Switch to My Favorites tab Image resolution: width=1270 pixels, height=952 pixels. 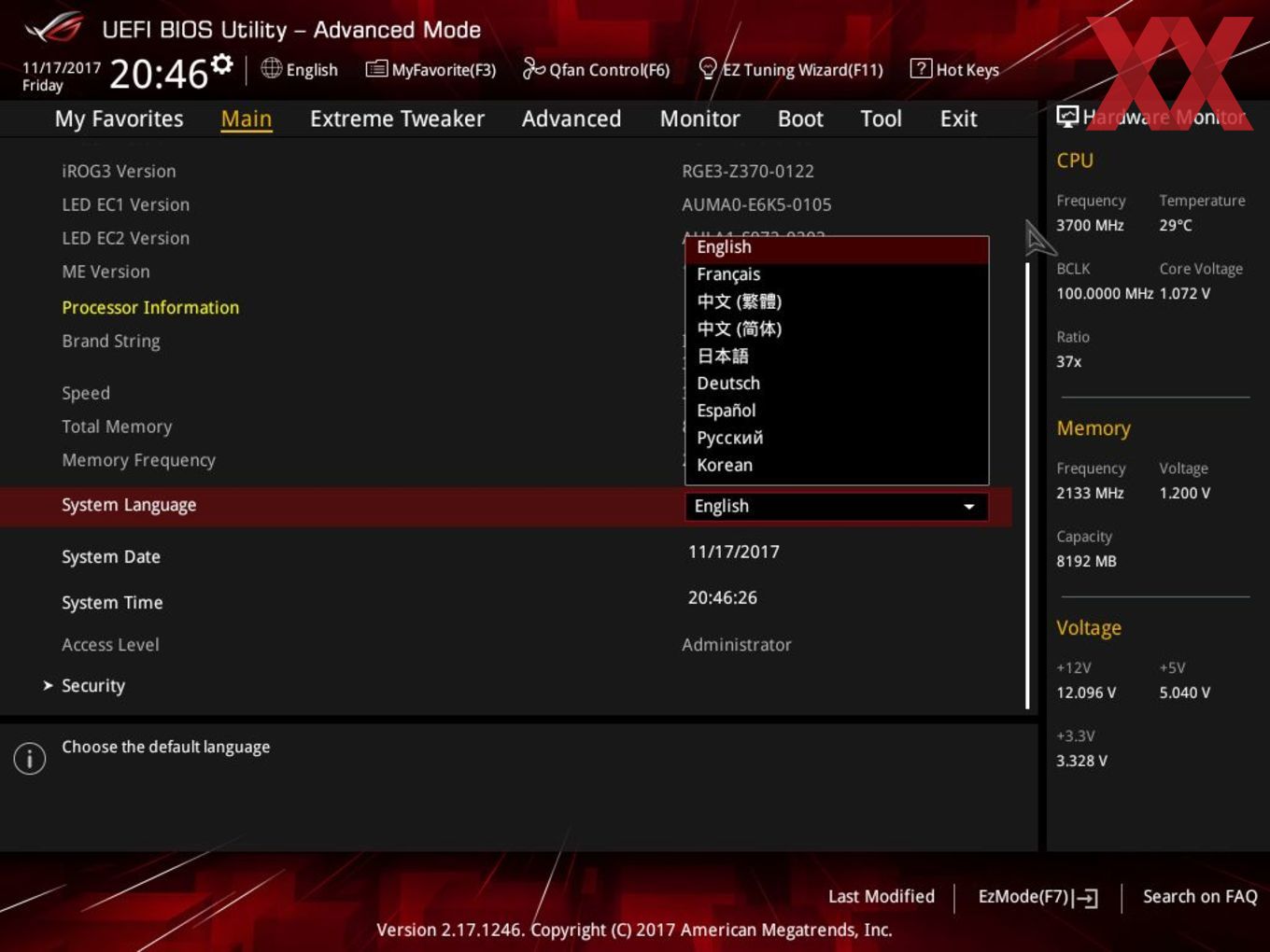119,119
